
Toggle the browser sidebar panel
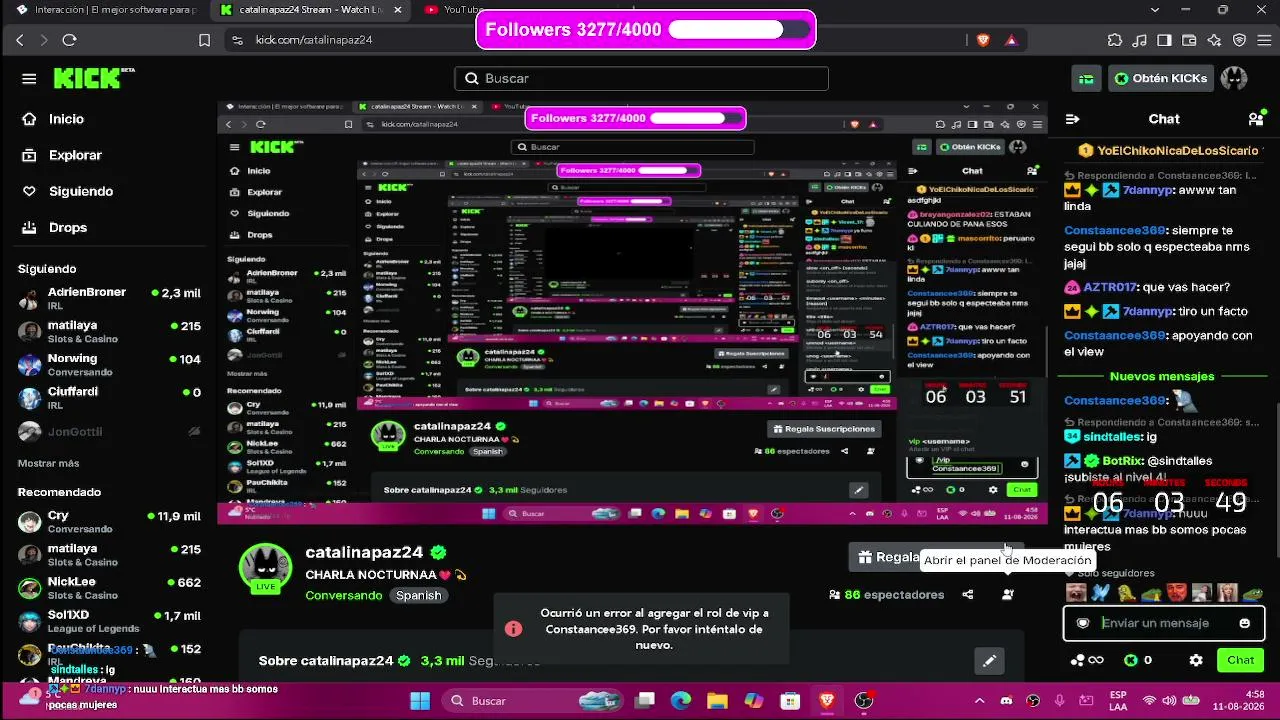1164,40
